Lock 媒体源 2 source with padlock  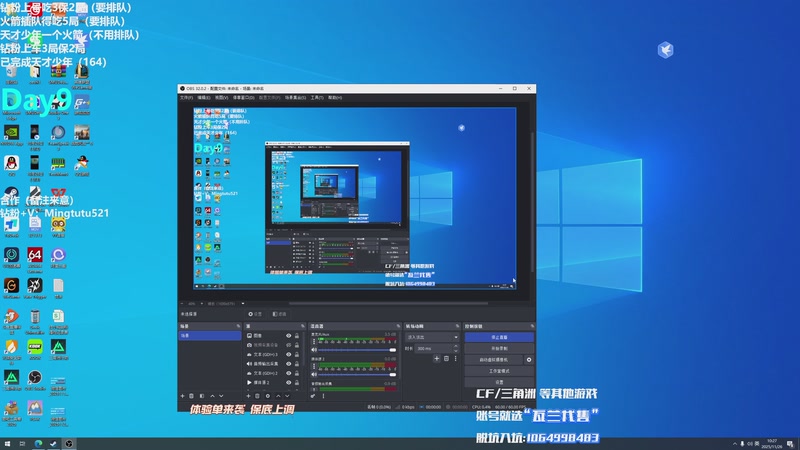pyautogui.click(x=296, y=383)
